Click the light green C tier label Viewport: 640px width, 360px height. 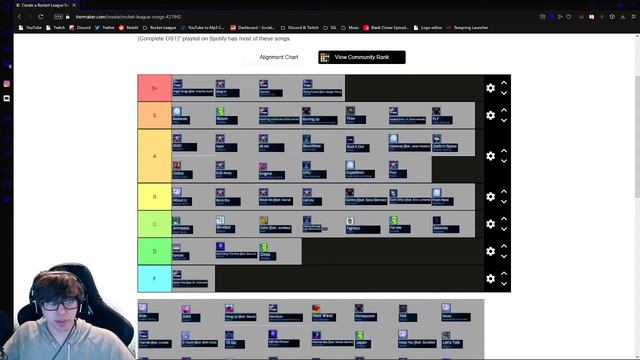155,224
